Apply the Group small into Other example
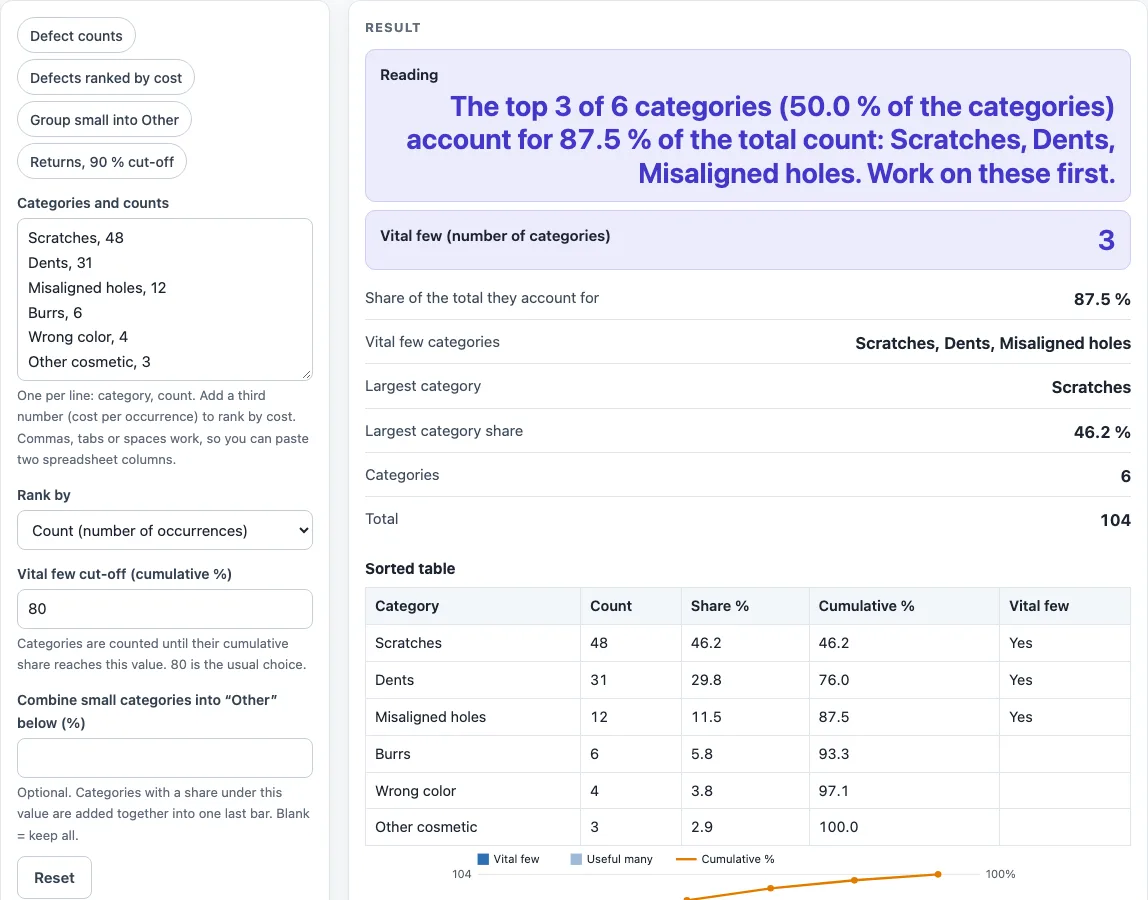This screenshot has width=1148, height=900. pos(105,119)
